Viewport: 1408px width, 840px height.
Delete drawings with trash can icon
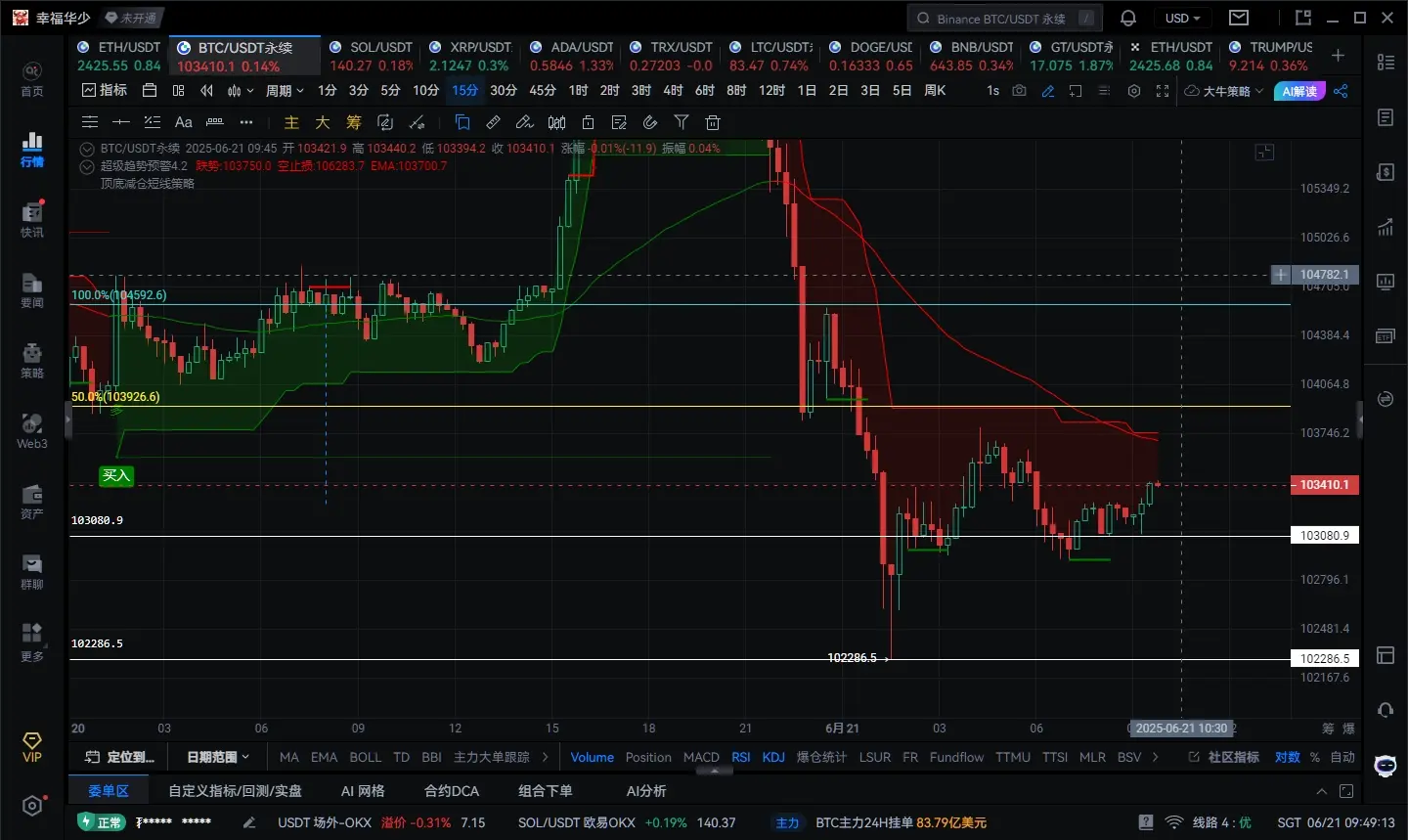tap(713, 122)
